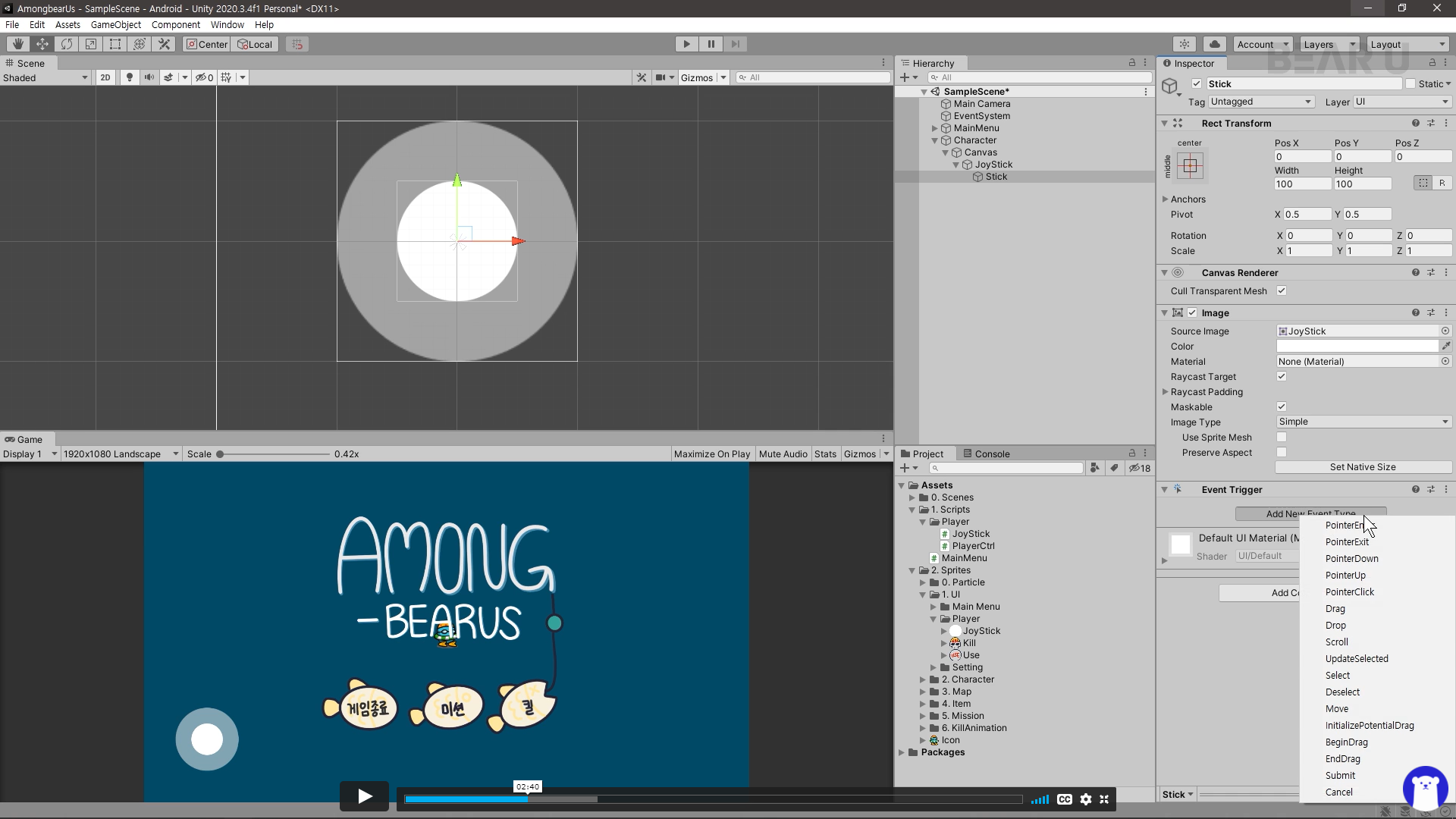Open the Event Trigger context menu icon

coord(1446,489)
